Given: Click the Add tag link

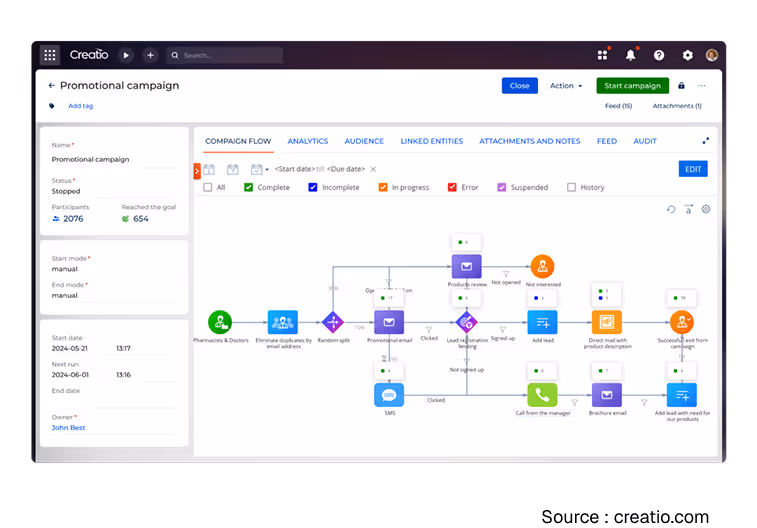Looking at the screenshot, I should pyautogui.click(x=81, y=106).
